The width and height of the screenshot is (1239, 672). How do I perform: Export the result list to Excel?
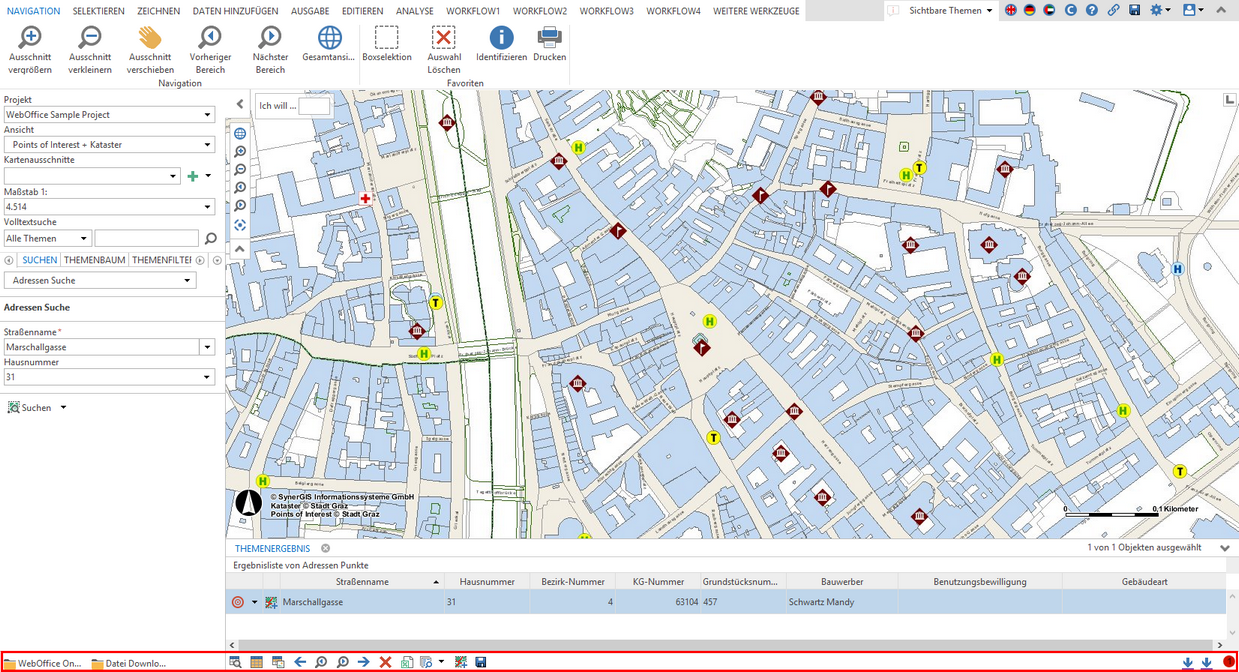coord(405,661)
